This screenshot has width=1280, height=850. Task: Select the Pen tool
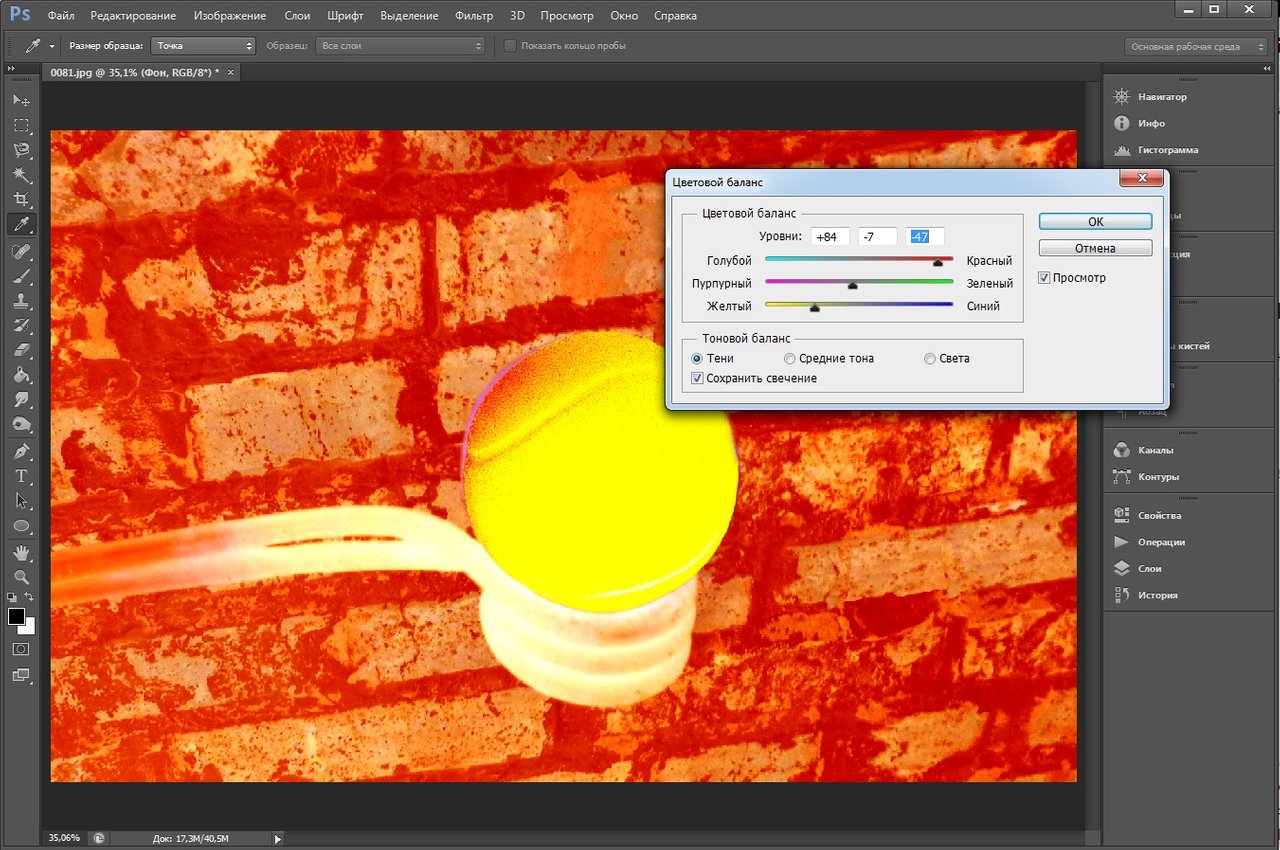(21, 451)
